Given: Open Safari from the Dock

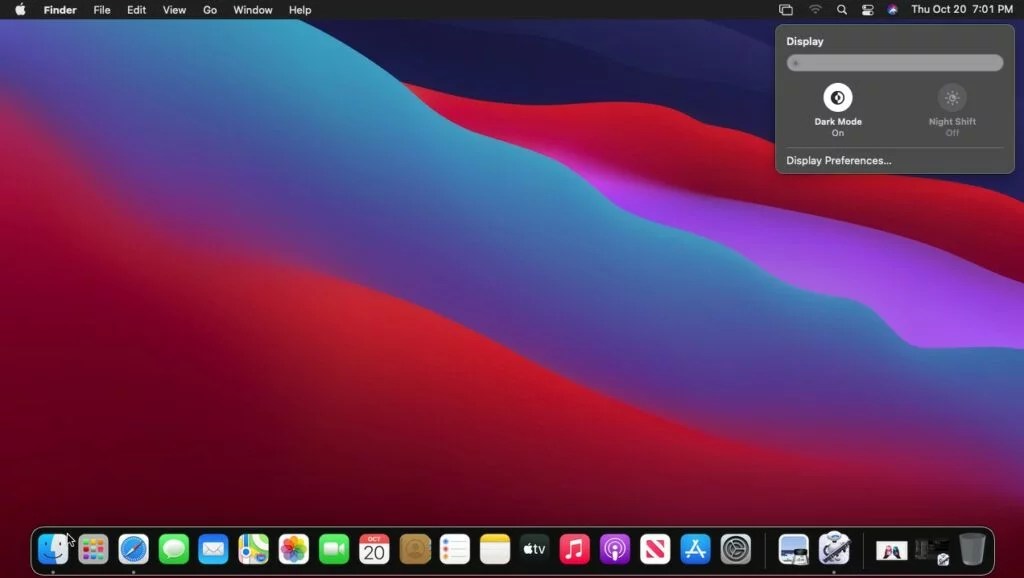Looking at the screenshot, I should 133,549.
